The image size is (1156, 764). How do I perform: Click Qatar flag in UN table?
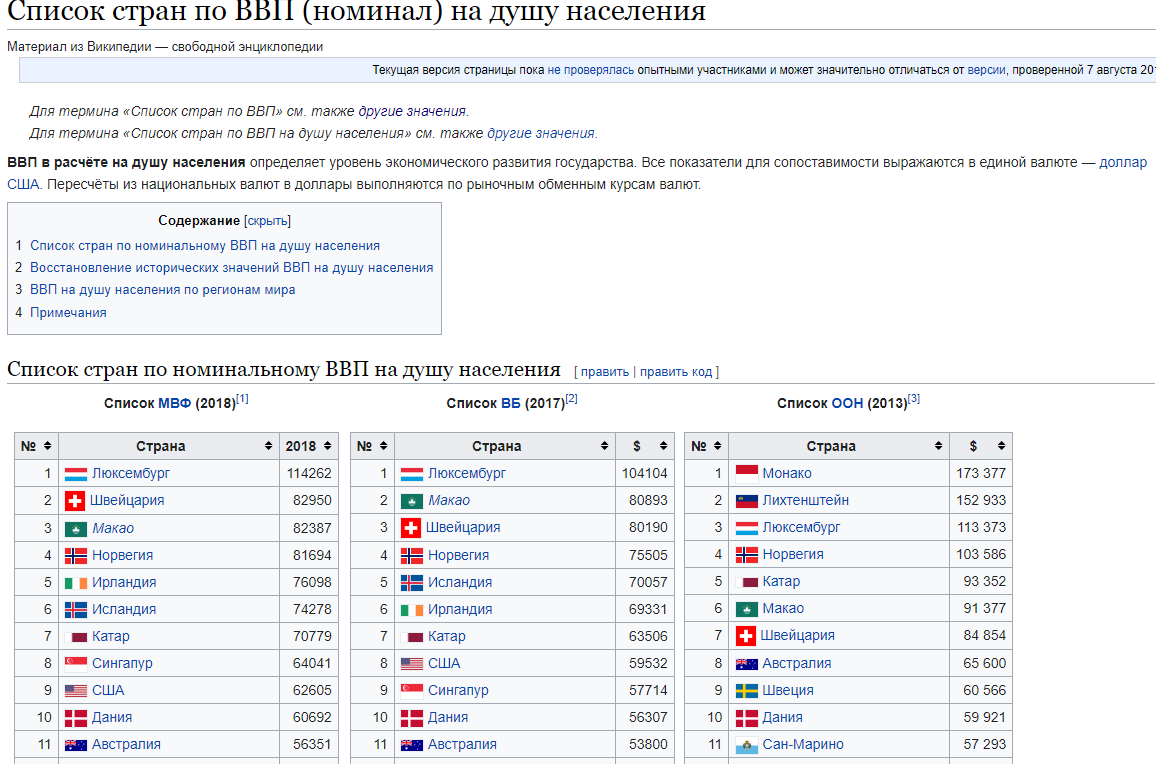click(x=747, y=582)
